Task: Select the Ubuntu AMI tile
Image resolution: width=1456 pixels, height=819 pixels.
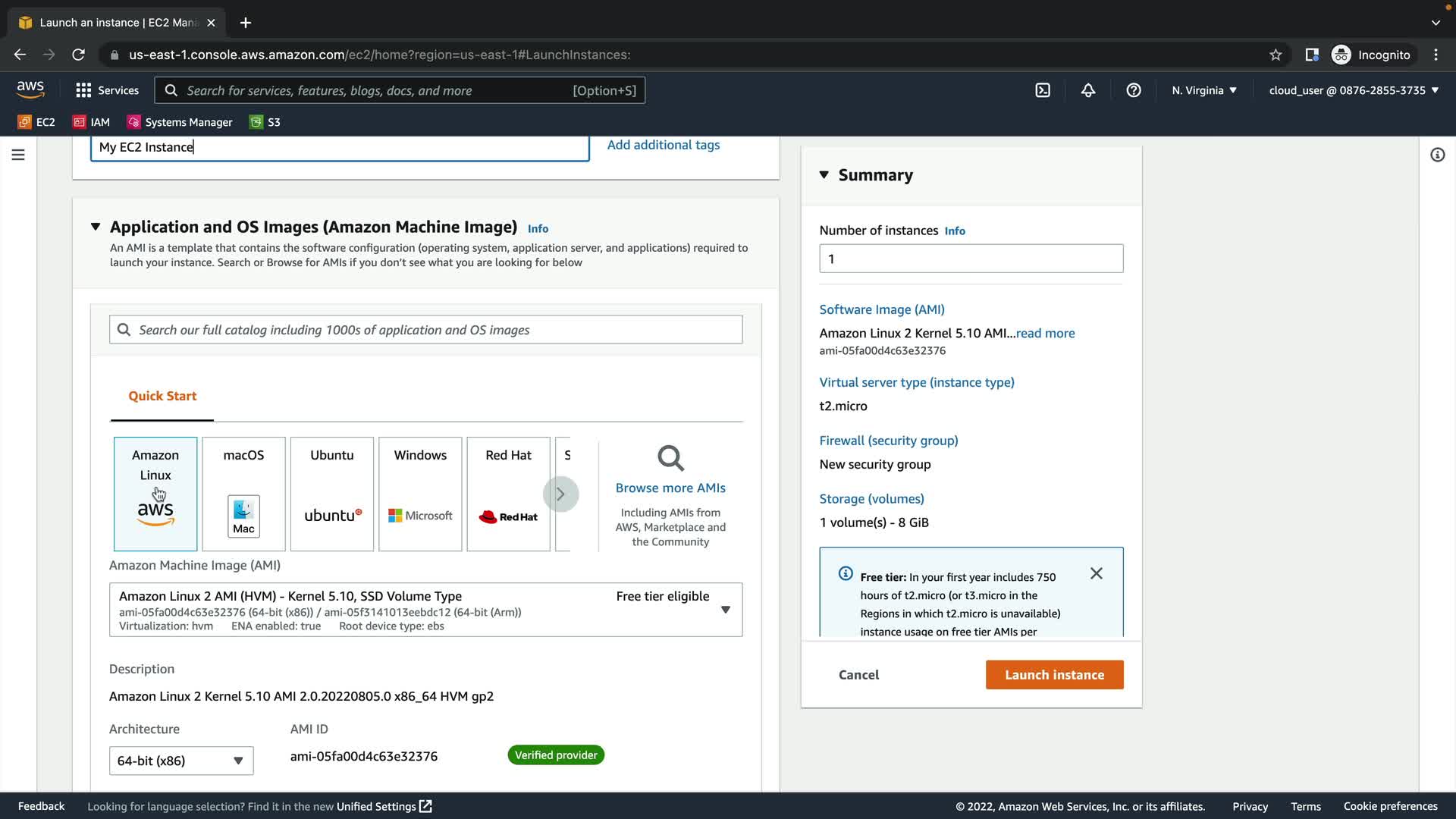Action: point(331,494)
